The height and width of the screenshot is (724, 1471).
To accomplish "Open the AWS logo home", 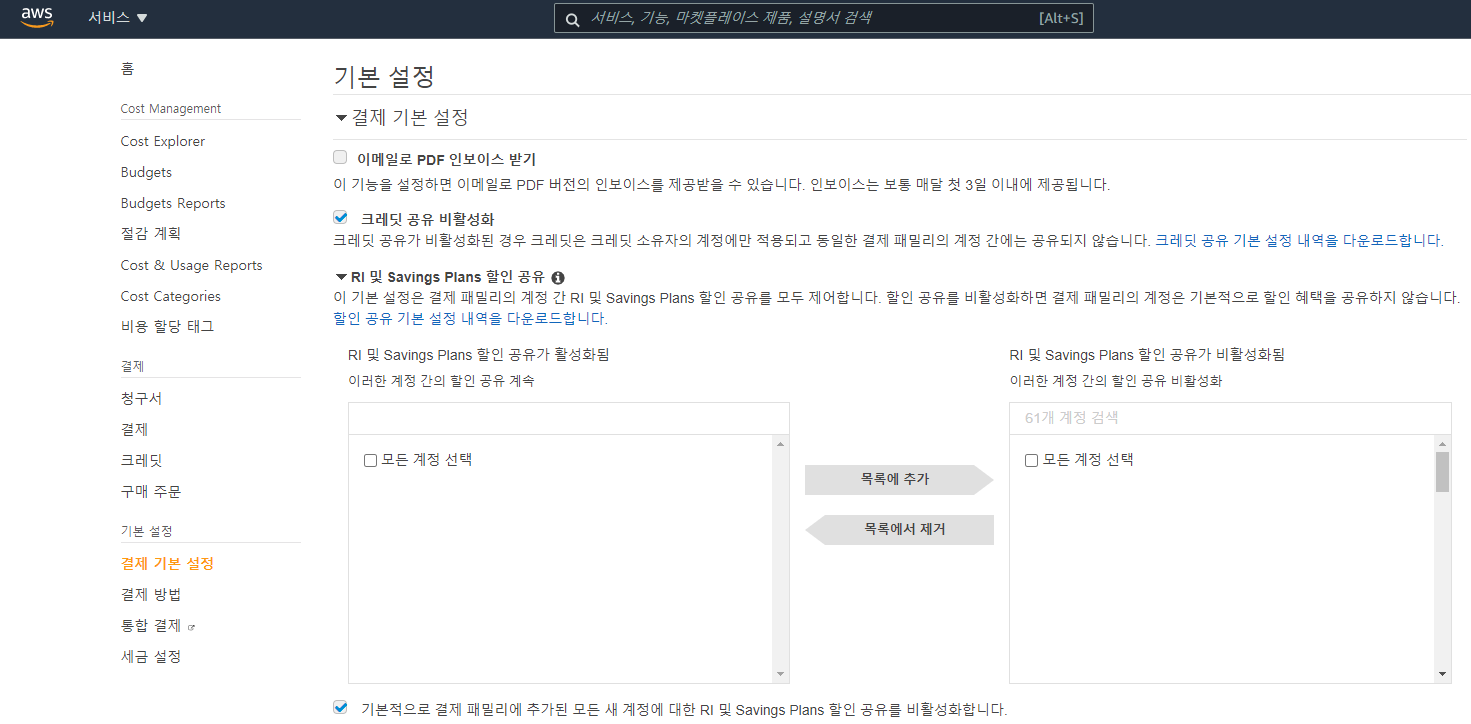I will coord(37,17).
